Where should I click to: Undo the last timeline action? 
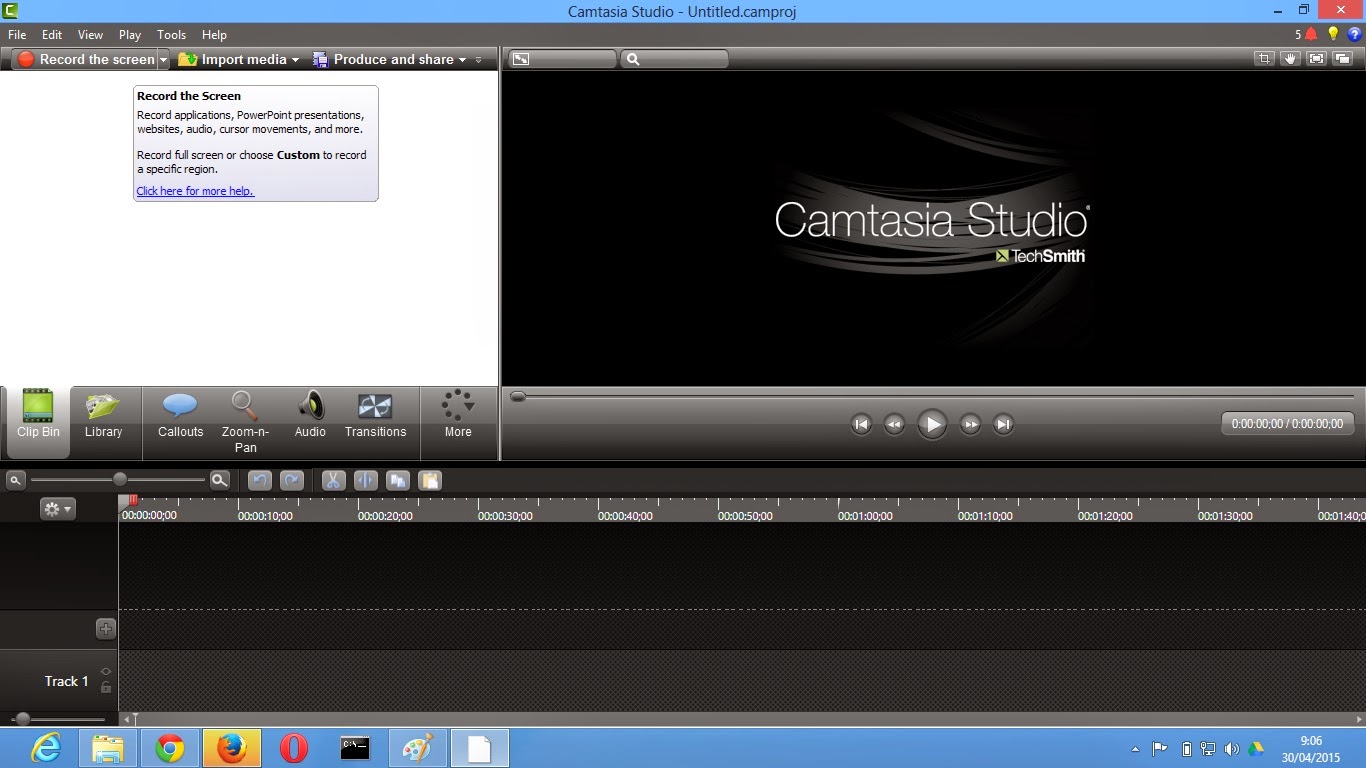click(260, 480)
